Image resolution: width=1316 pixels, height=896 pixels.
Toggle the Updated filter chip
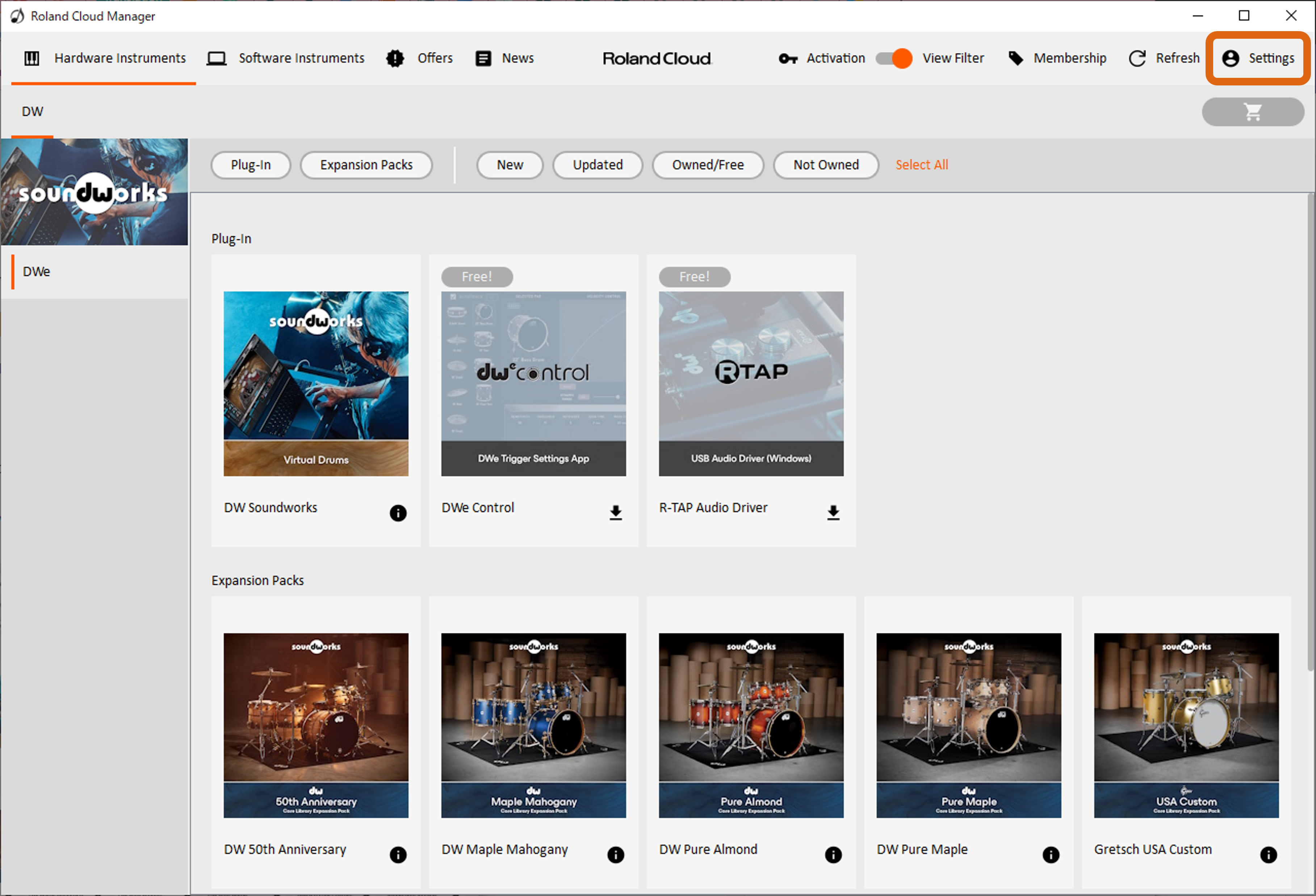[x=598, y=165]
